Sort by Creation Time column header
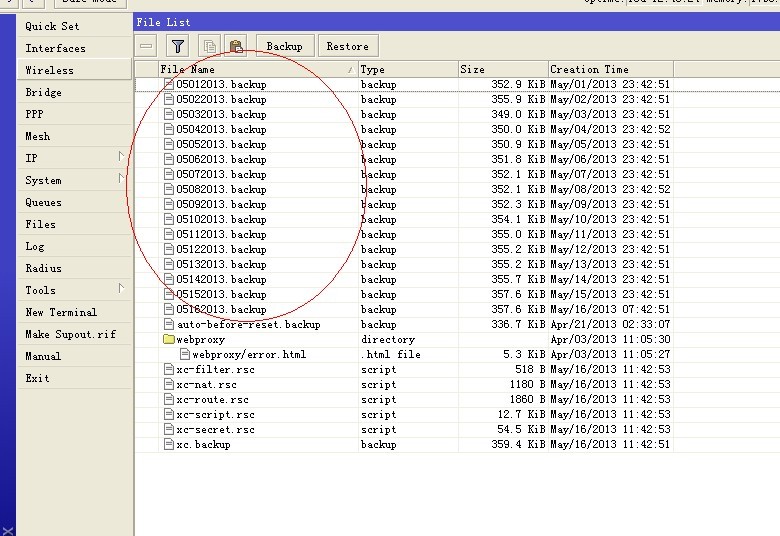Screen dimensions: 780x536 tap(611, 69)
